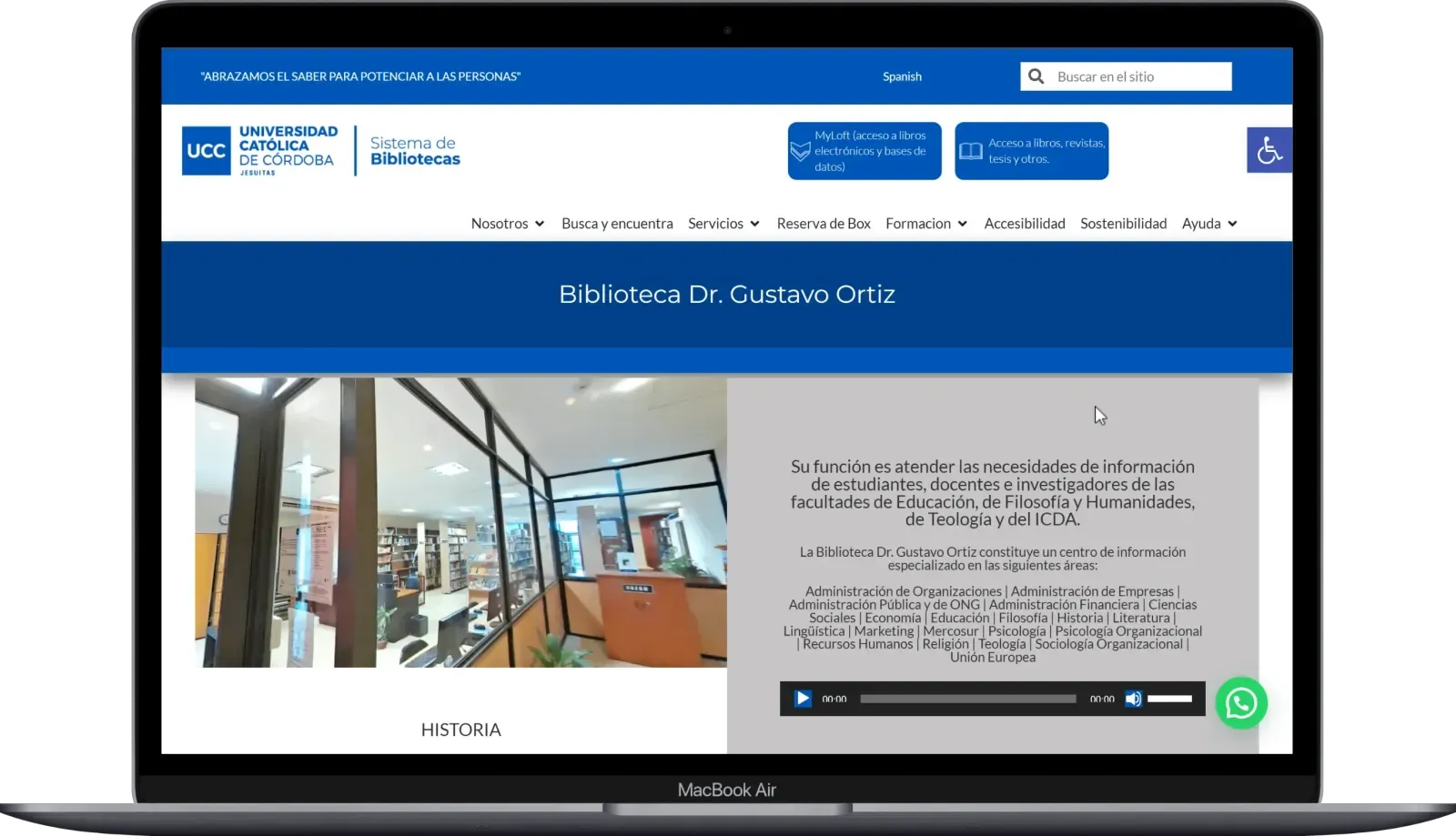Seek within the audio progress bar
The image size is (1456, 836).
click(968, 699)
